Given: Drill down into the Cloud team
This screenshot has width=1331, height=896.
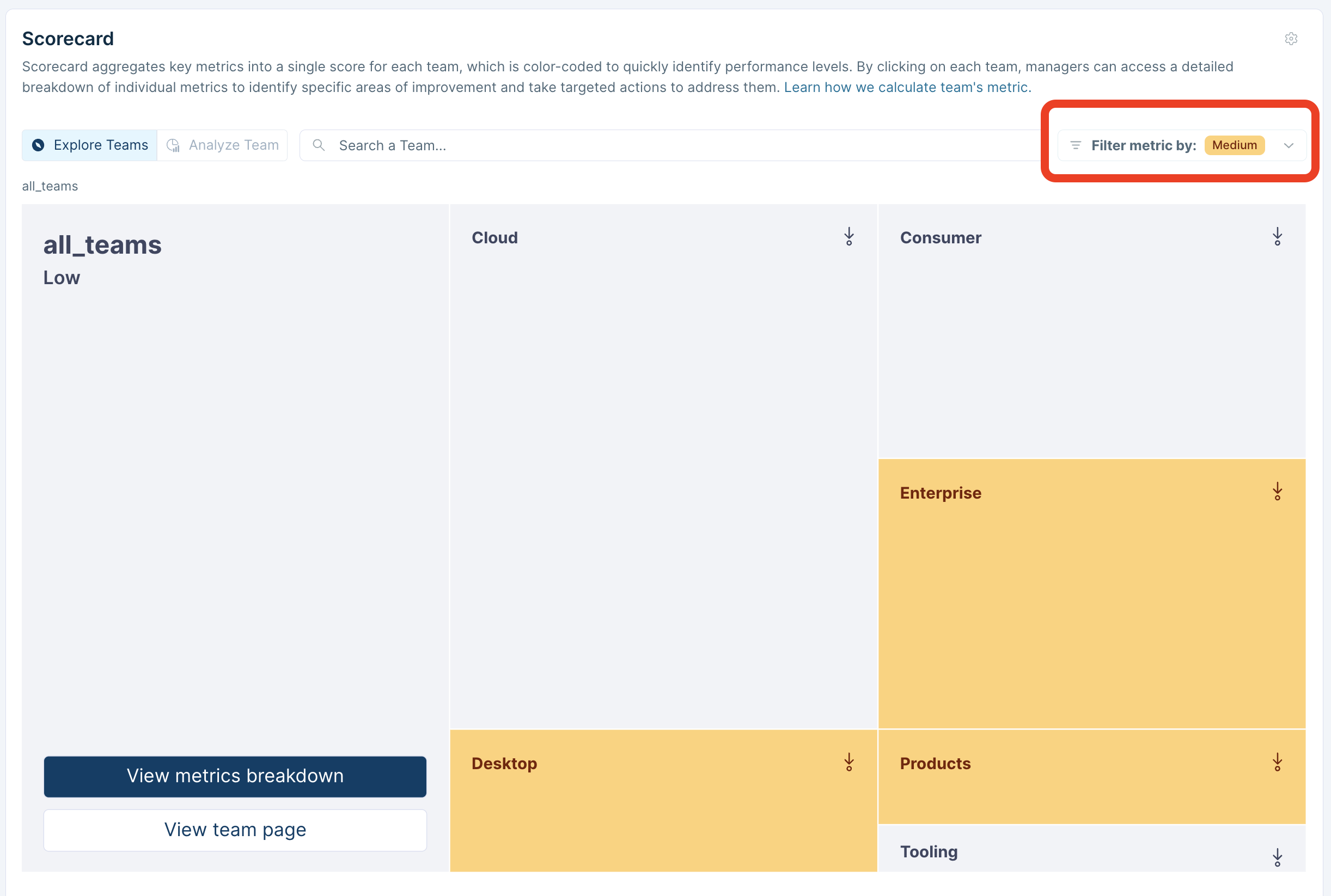Looking at the screenshot, I should 848,237.
